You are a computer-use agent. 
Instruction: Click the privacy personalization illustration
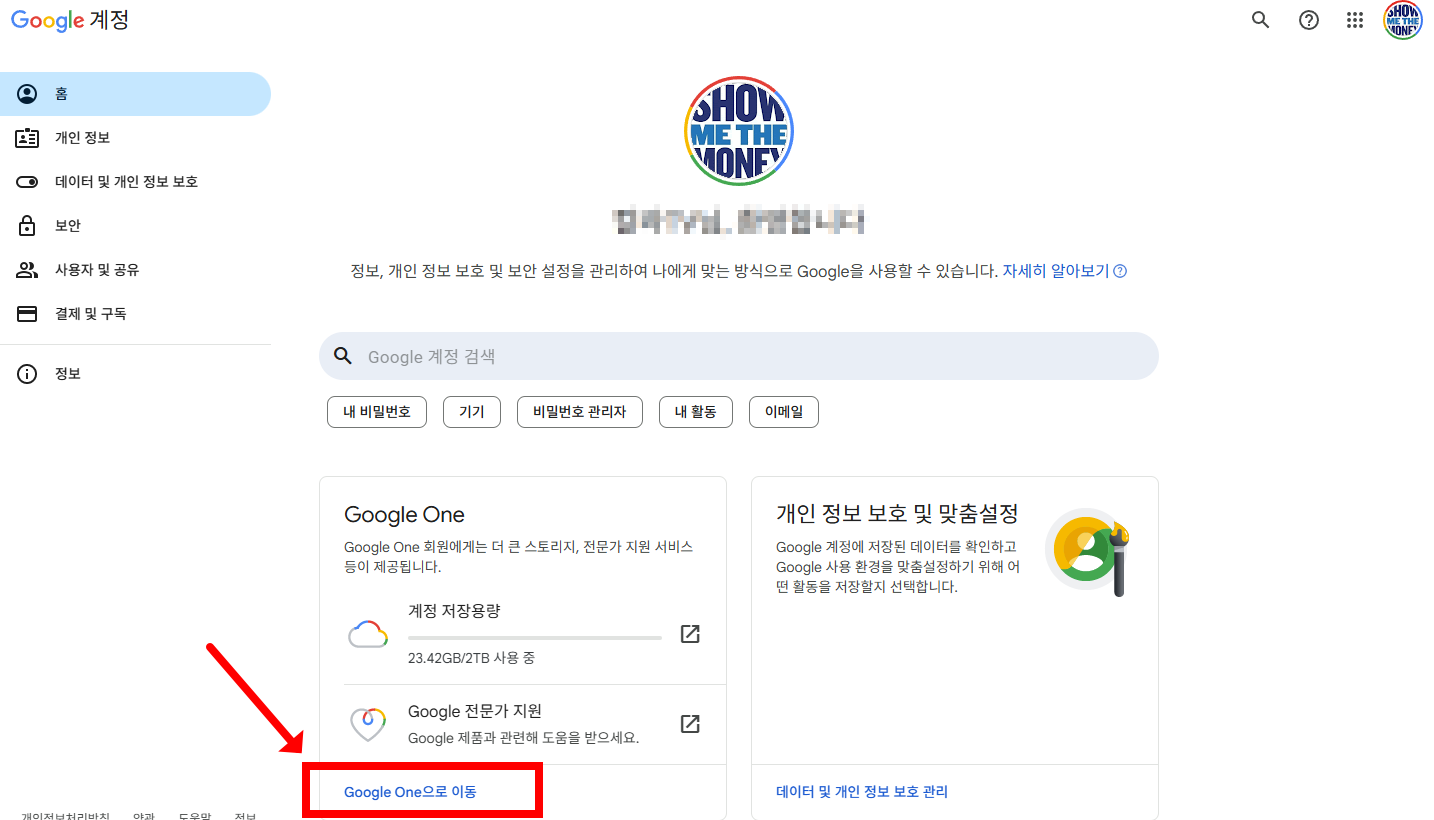tap(1088, 552)
